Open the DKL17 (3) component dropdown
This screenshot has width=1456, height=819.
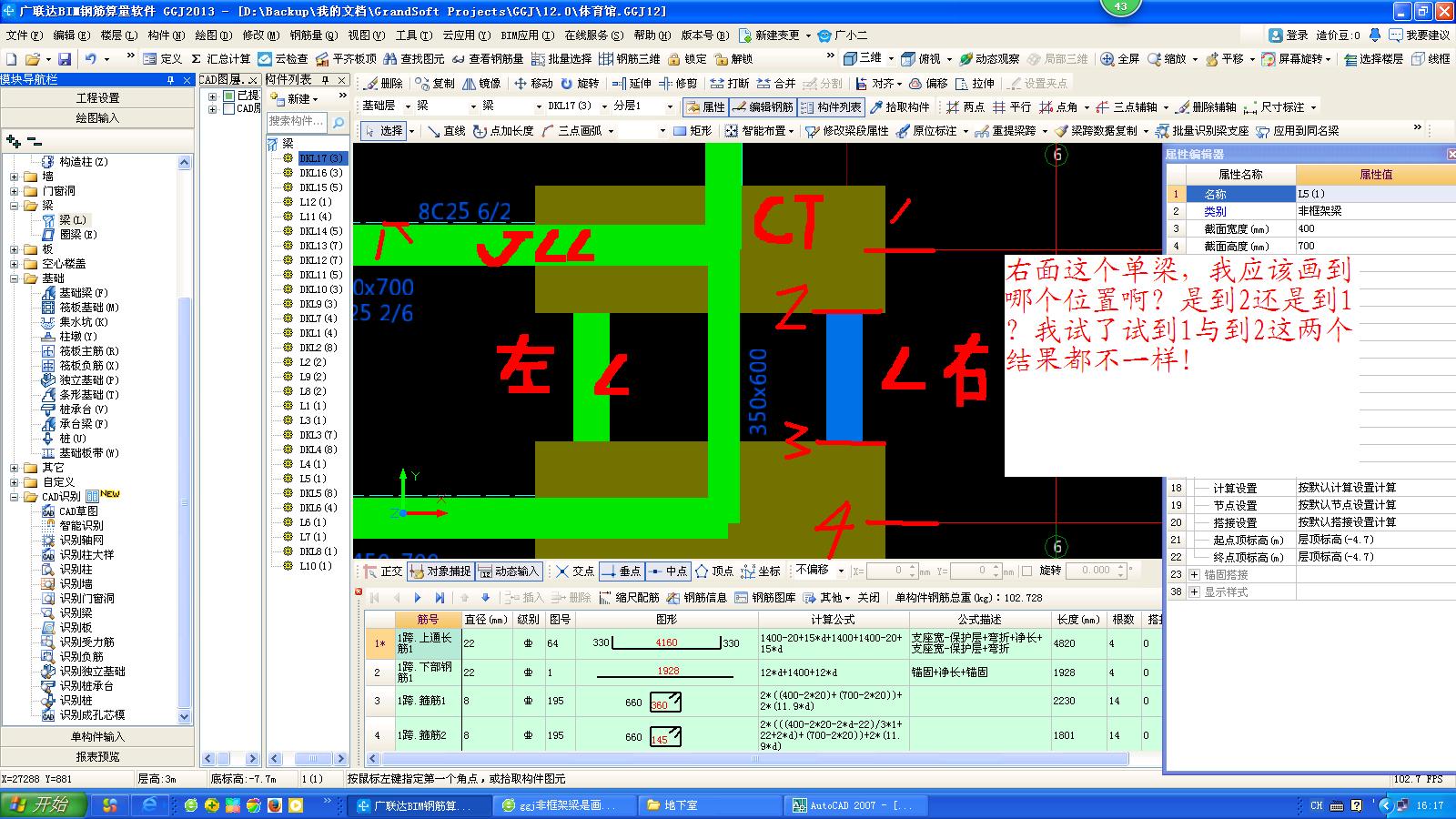(x=604, y=106)
